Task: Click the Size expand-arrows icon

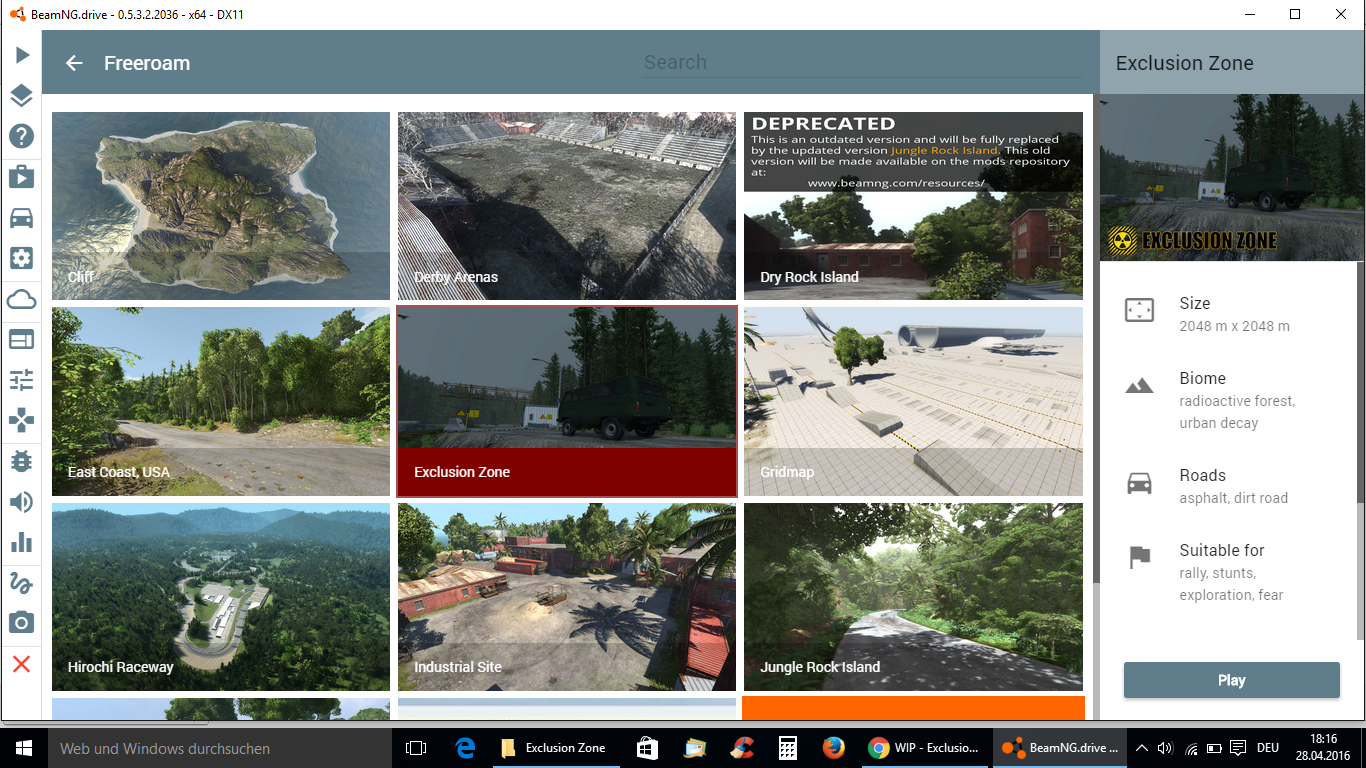Action: coord(1139,310)
